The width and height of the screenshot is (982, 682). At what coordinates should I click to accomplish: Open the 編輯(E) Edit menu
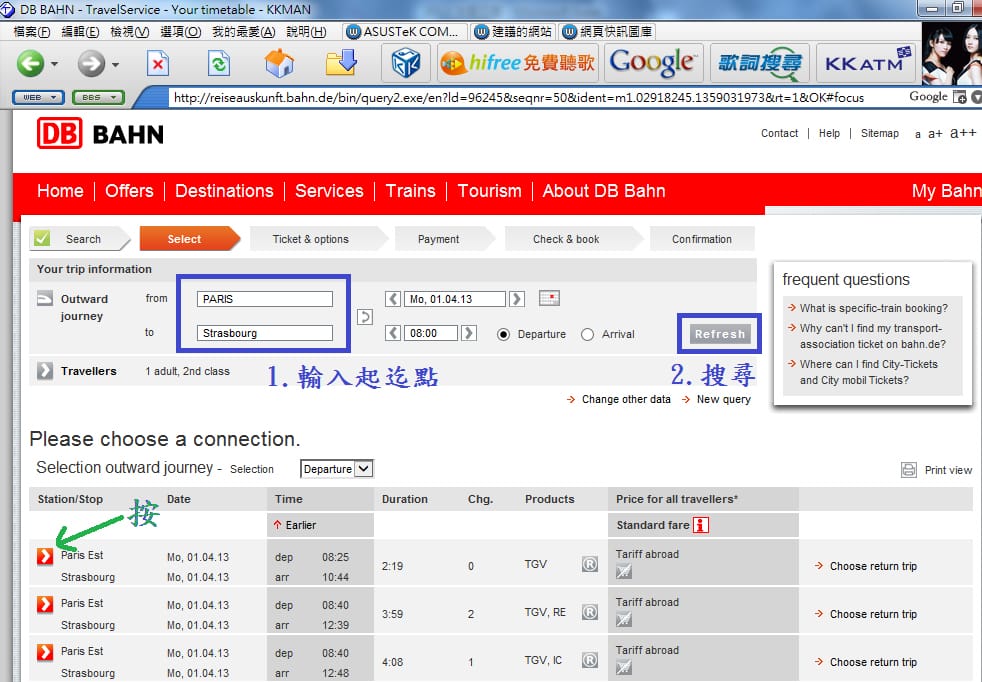click(80, 31)
